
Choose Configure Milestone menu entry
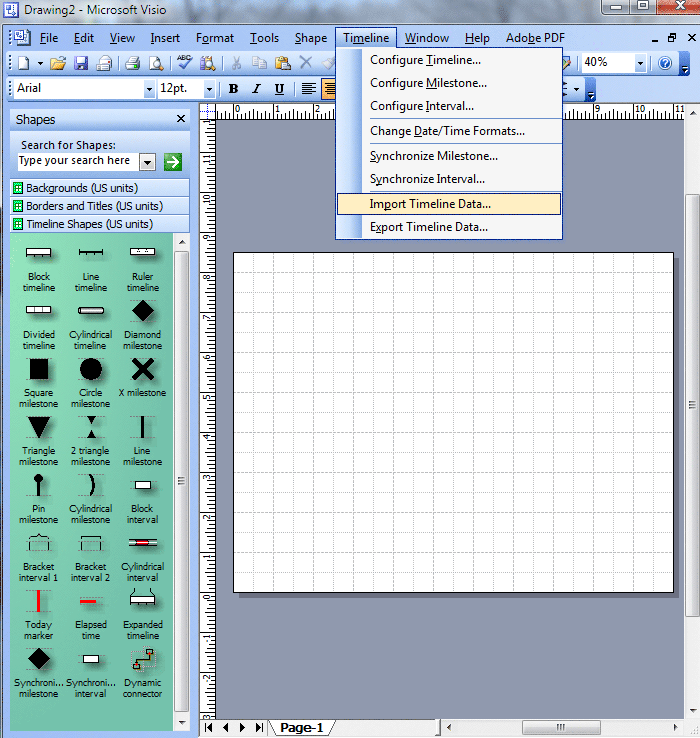(449, 83)
